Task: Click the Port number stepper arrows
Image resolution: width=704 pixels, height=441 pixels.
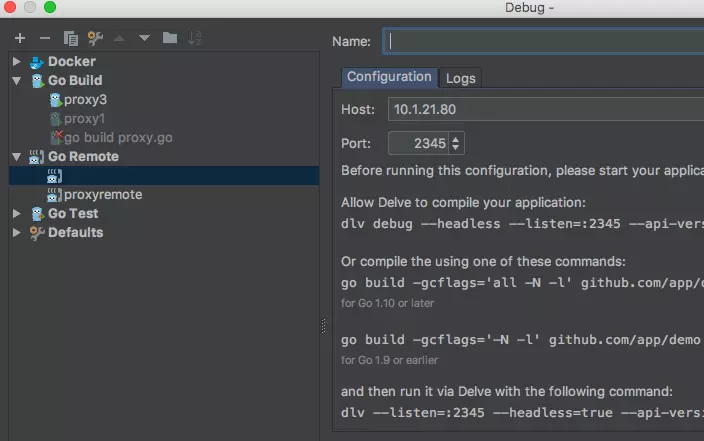Action: 457,143
